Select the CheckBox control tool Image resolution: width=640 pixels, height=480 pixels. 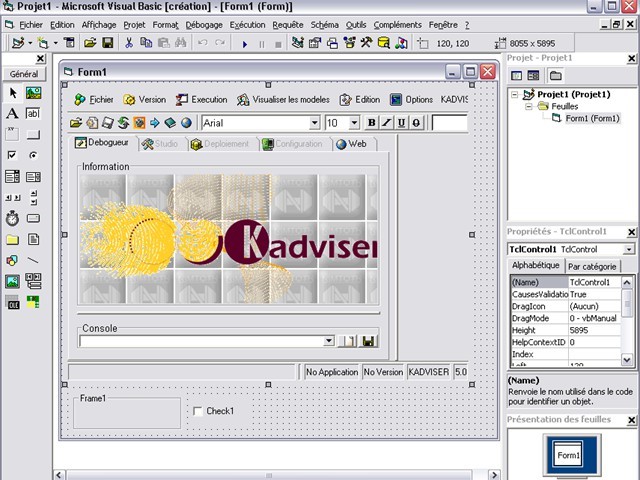[x=13, y=155]
